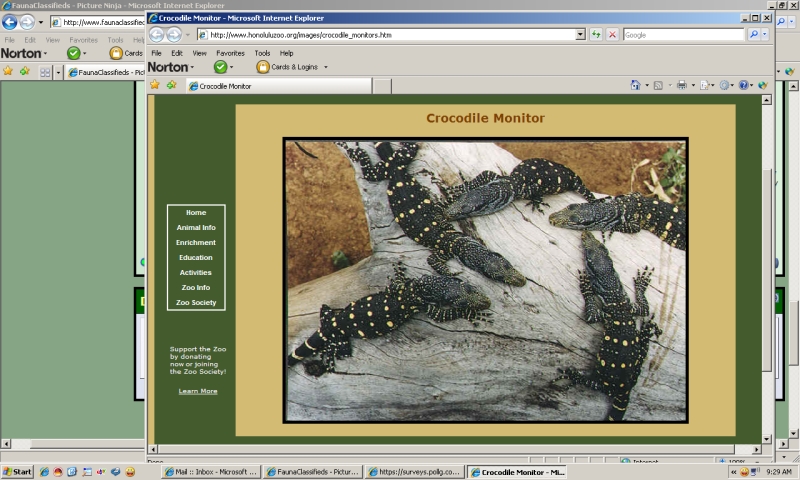Click the crocodile monitors photo
Image resolution: width=800 pixels, height=480 pixels.
click(x=485, y=280)
